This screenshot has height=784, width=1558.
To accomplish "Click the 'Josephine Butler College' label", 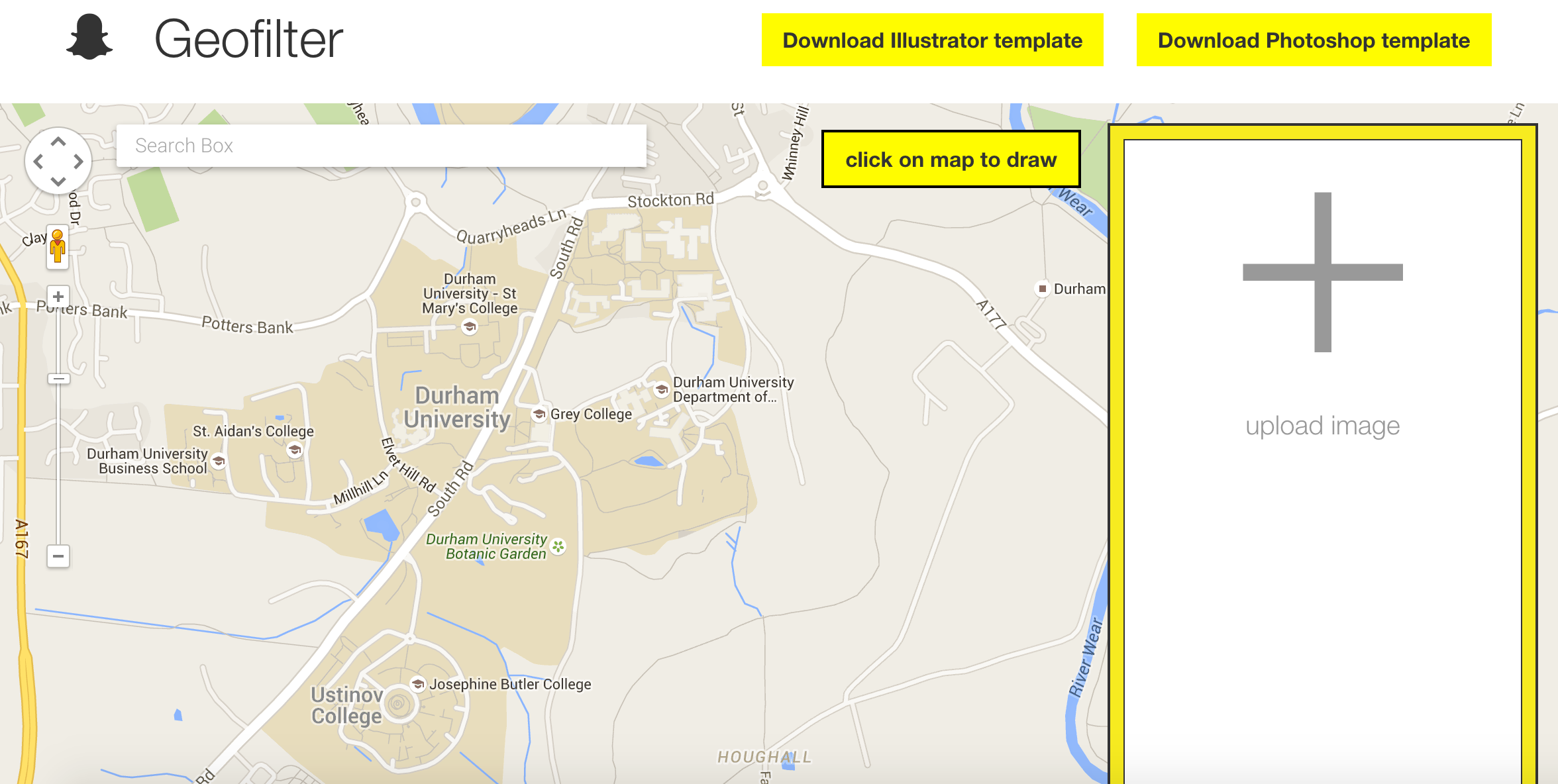I will pos(510,684).
